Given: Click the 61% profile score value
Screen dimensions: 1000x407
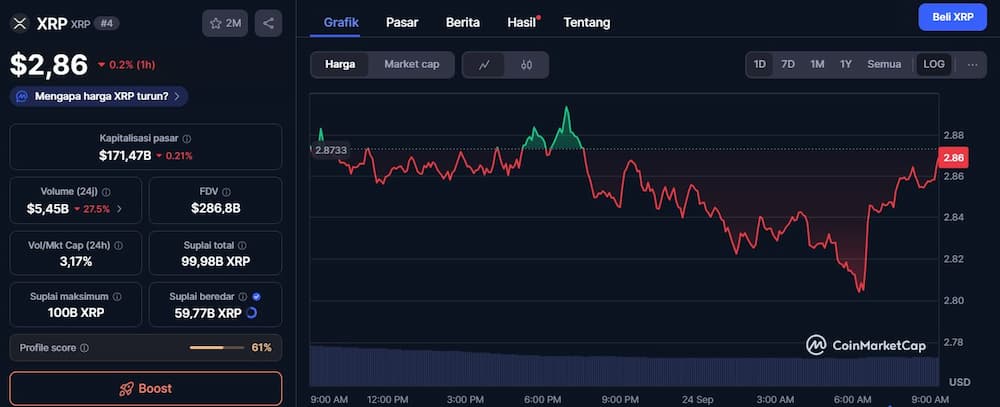Looking at the screenshot, I should (x=261, y=348).
